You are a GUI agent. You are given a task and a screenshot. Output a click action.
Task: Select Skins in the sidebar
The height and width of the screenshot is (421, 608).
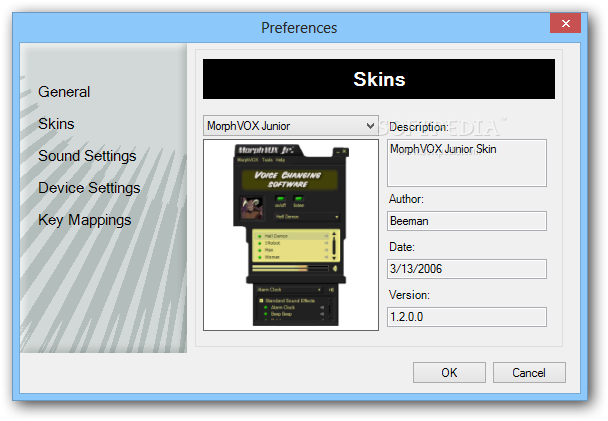coord(56,124)
